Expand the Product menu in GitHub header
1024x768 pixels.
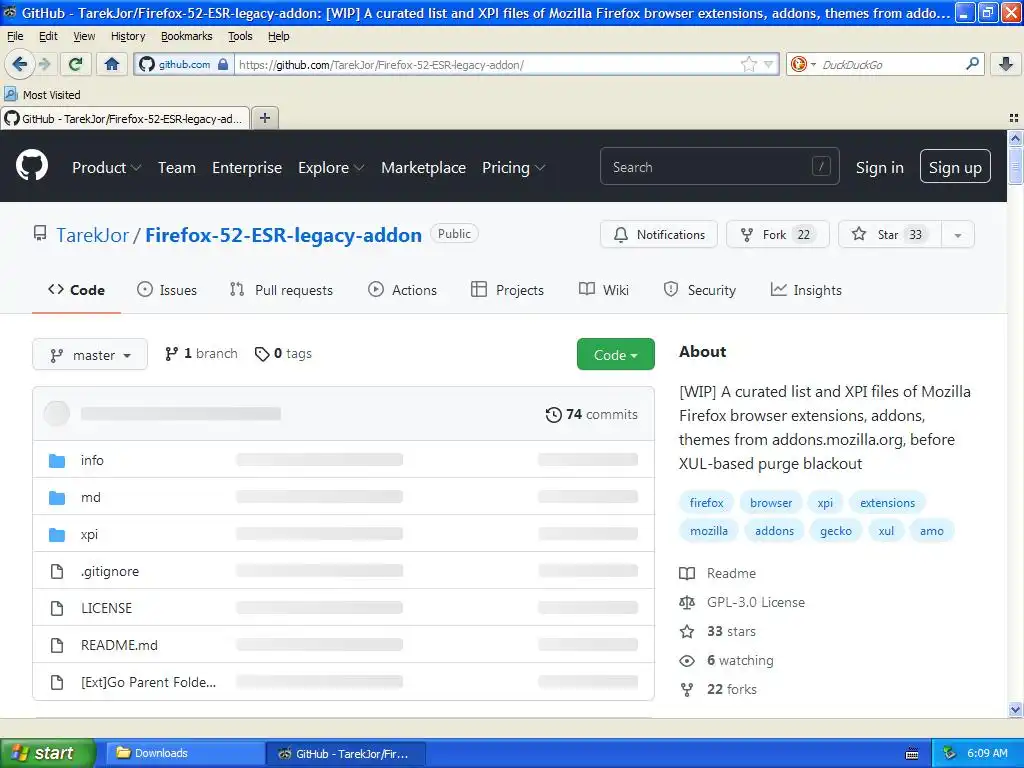tap(106, 168)
